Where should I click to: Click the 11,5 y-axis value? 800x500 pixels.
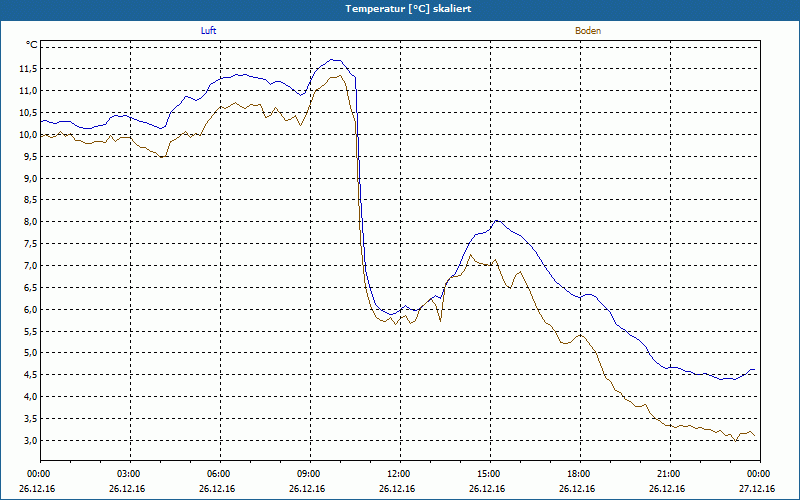(28, 69)
